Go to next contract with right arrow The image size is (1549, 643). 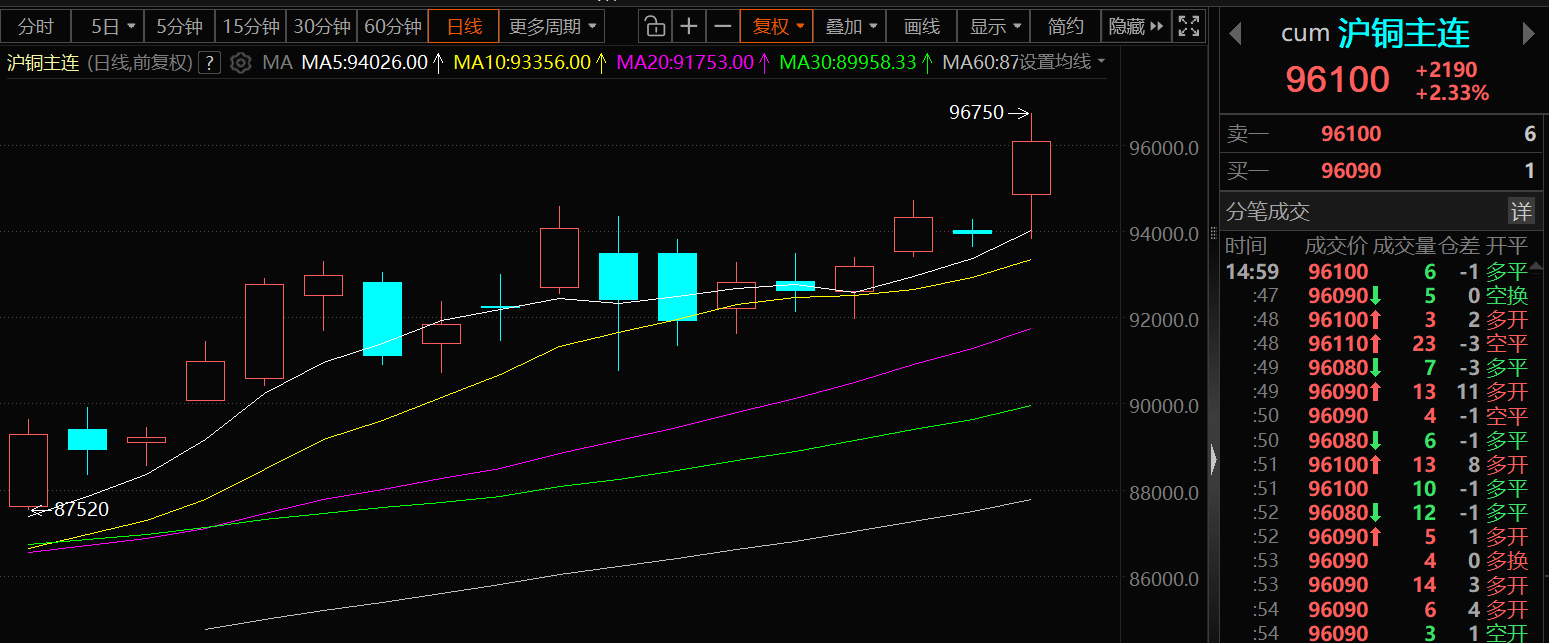1528,34
